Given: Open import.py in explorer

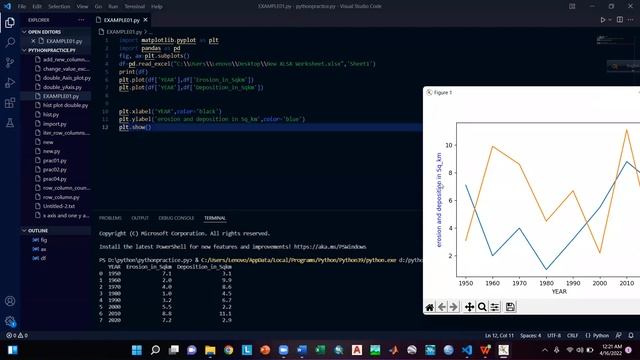Looking at the screenshot, I should click(56, 124).
